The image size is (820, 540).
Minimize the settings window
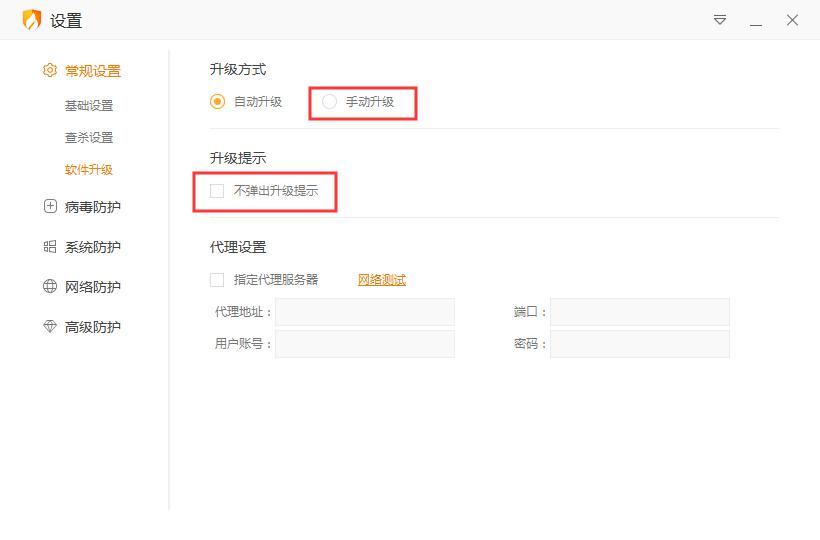tap(756, 20)
